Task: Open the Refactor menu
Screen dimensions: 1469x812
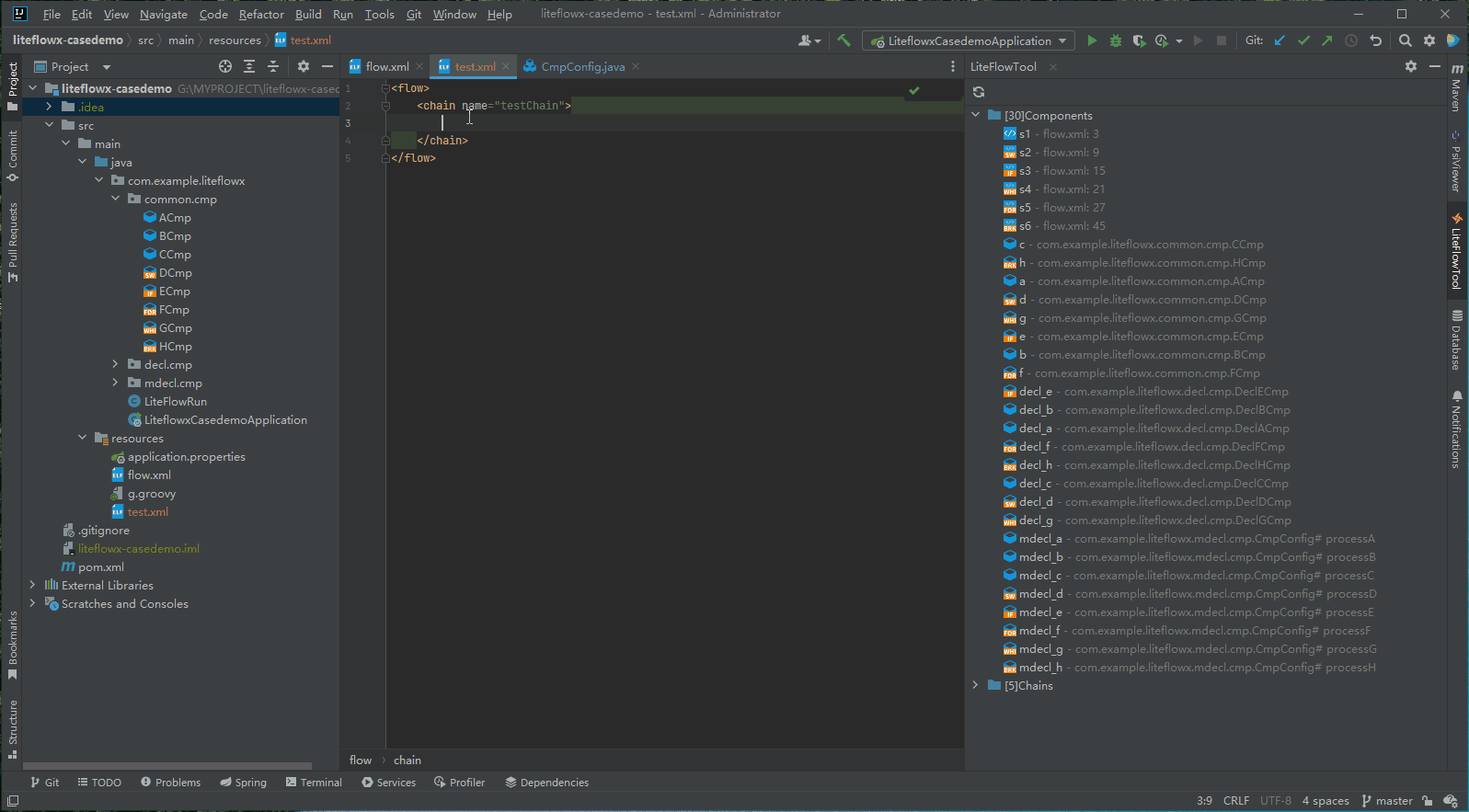Action: pyautogui.click(x=261, y=14)
